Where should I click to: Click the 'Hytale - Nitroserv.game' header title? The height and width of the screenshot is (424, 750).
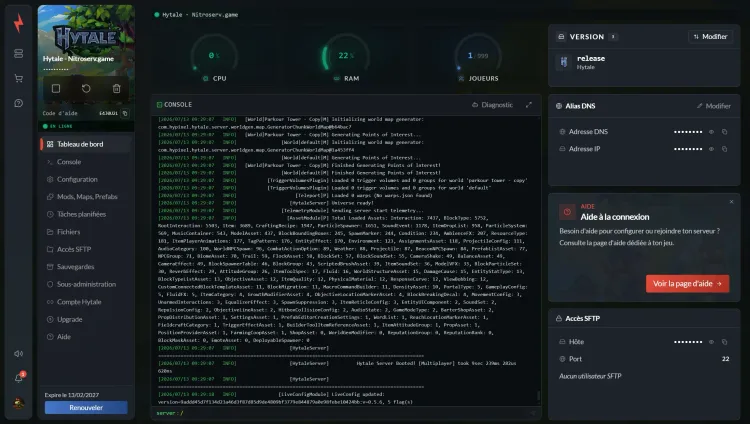tap(200, 15)
